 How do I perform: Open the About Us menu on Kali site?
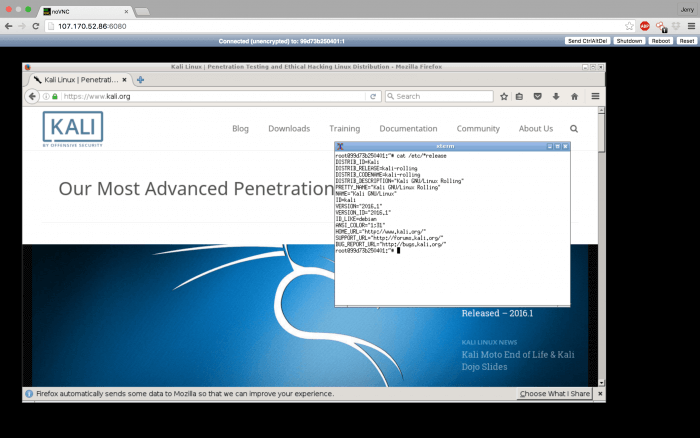(x=536, y=129)
